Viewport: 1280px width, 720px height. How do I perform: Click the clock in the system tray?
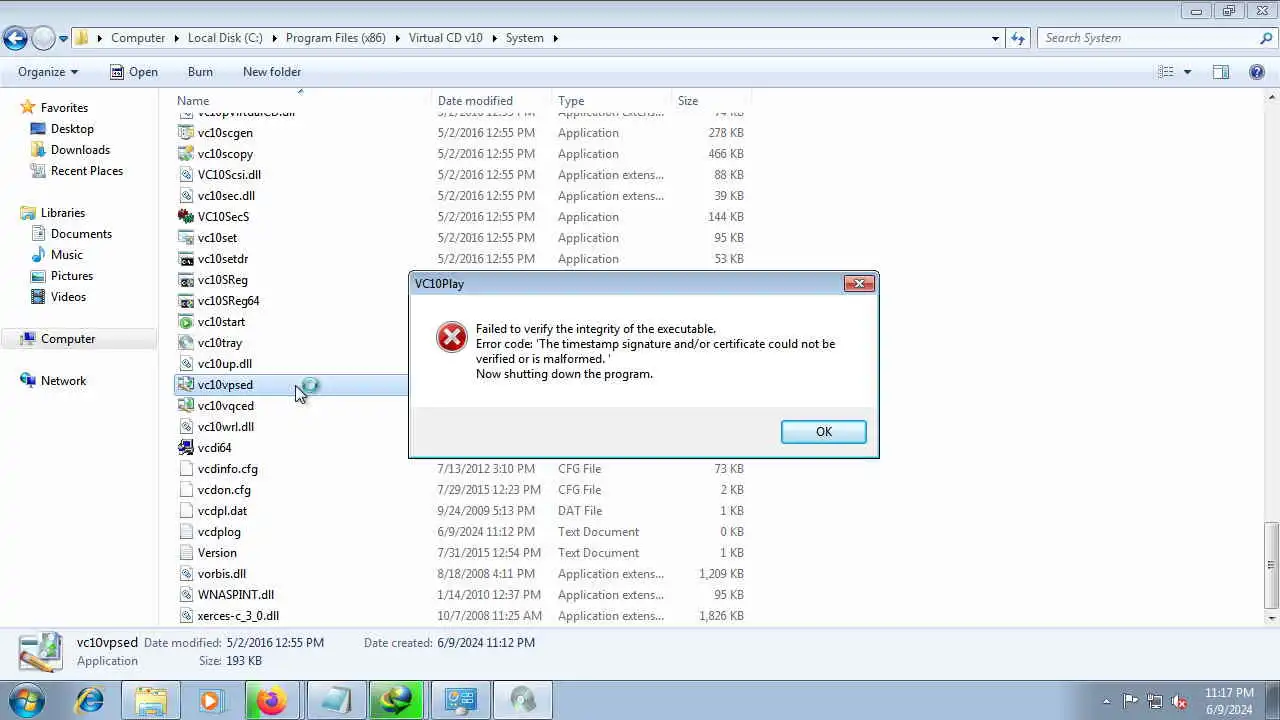[x=1229, y=701]
